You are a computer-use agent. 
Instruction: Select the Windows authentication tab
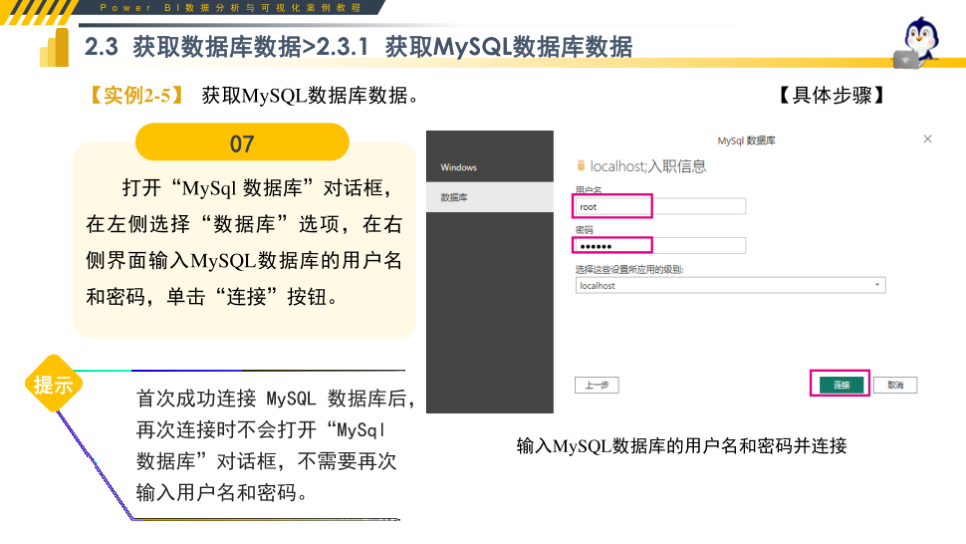[x=490, y=167]
